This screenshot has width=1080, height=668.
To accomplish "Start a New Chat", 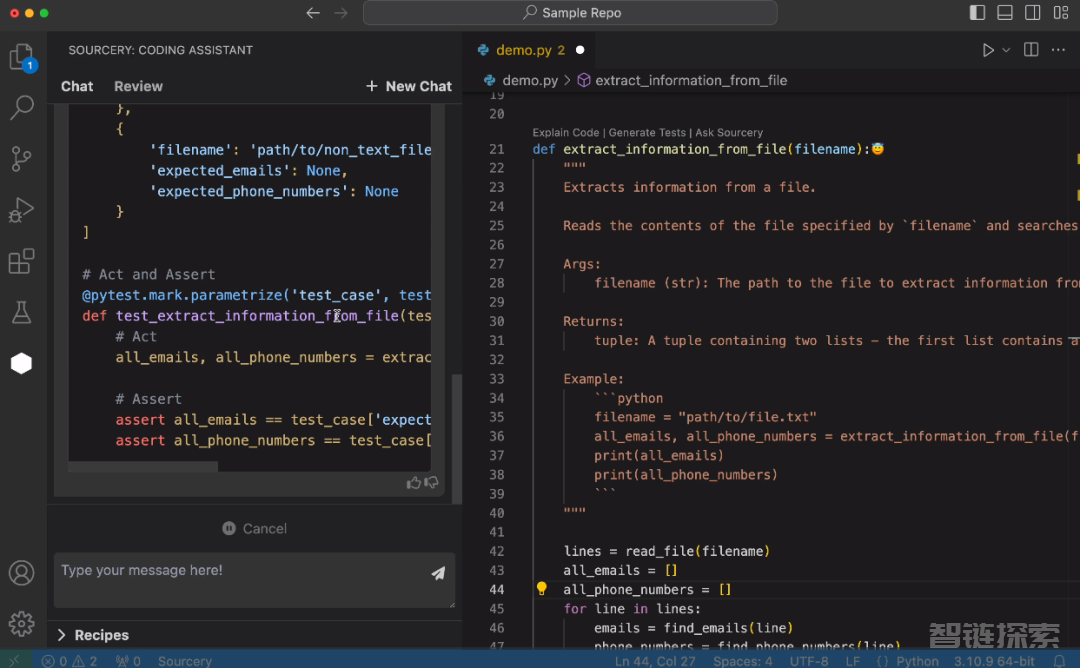I will (x=409, y=86).
